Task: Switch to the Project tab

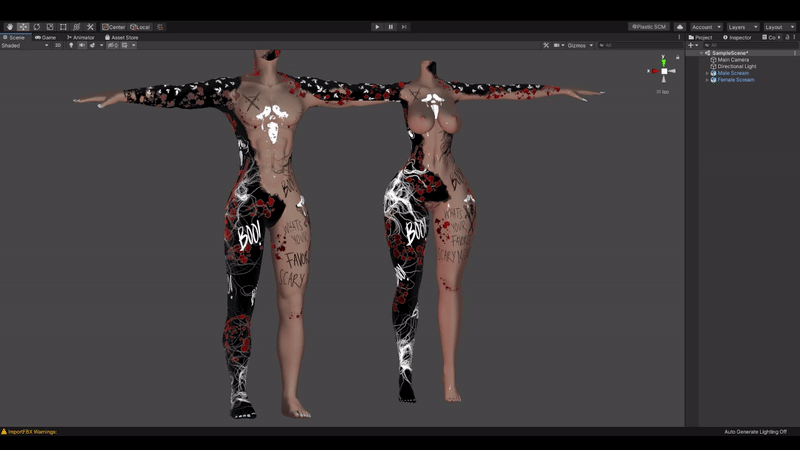Action: [x=700, y=37]
